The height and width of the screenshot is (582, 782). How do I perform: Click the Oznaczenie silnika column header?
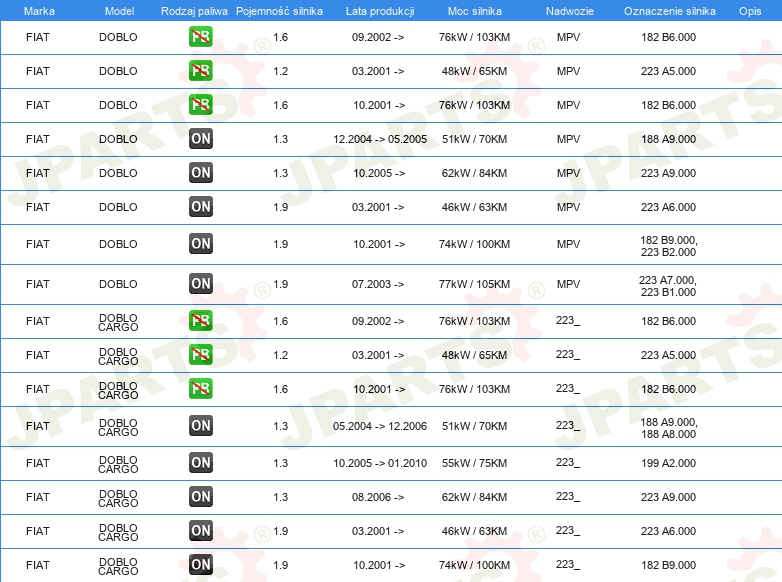pos(670,11)
